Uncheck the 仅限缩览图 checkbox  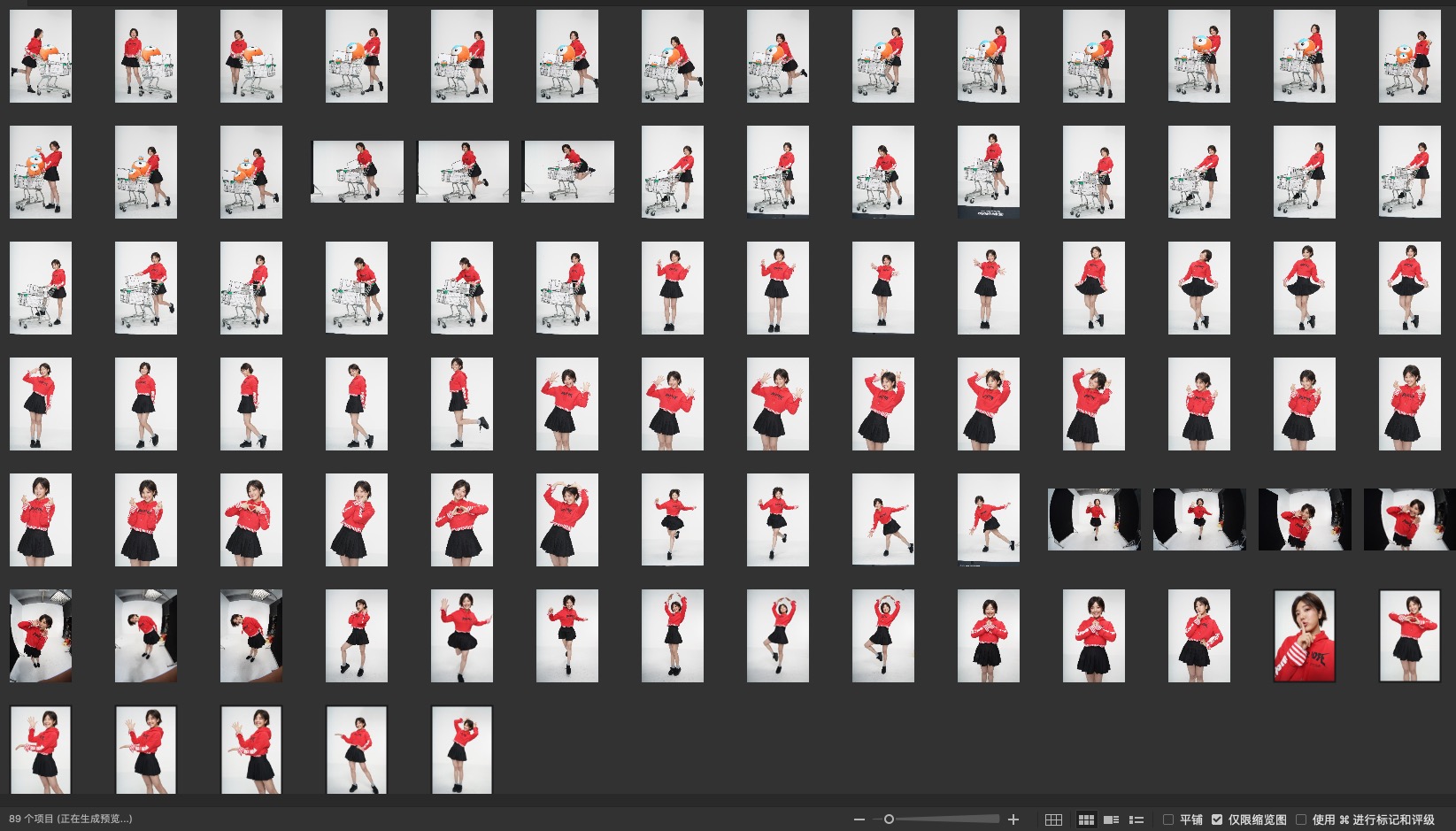(x=1217, y=819)
